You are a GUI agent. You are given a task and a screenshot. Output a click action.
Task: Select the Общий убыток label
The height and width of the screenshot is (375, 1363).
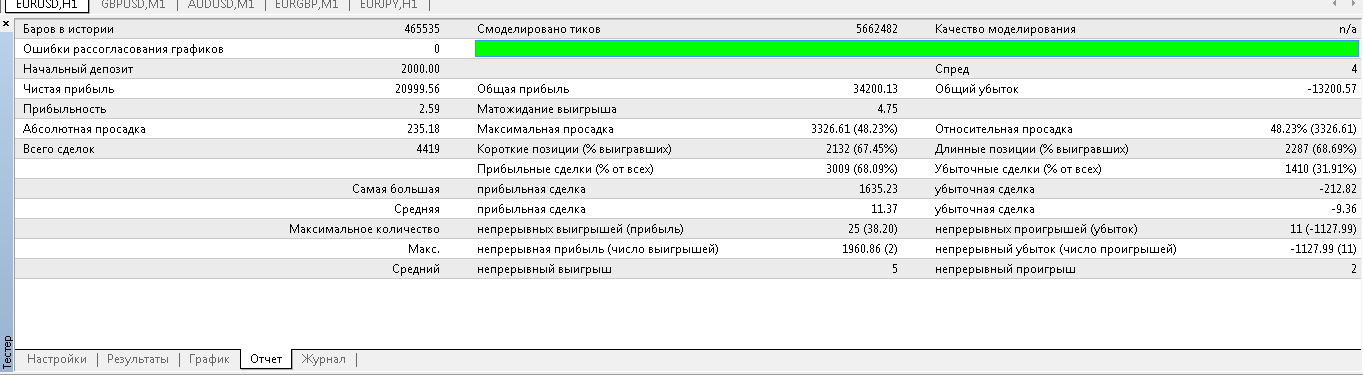click(977, 89)
